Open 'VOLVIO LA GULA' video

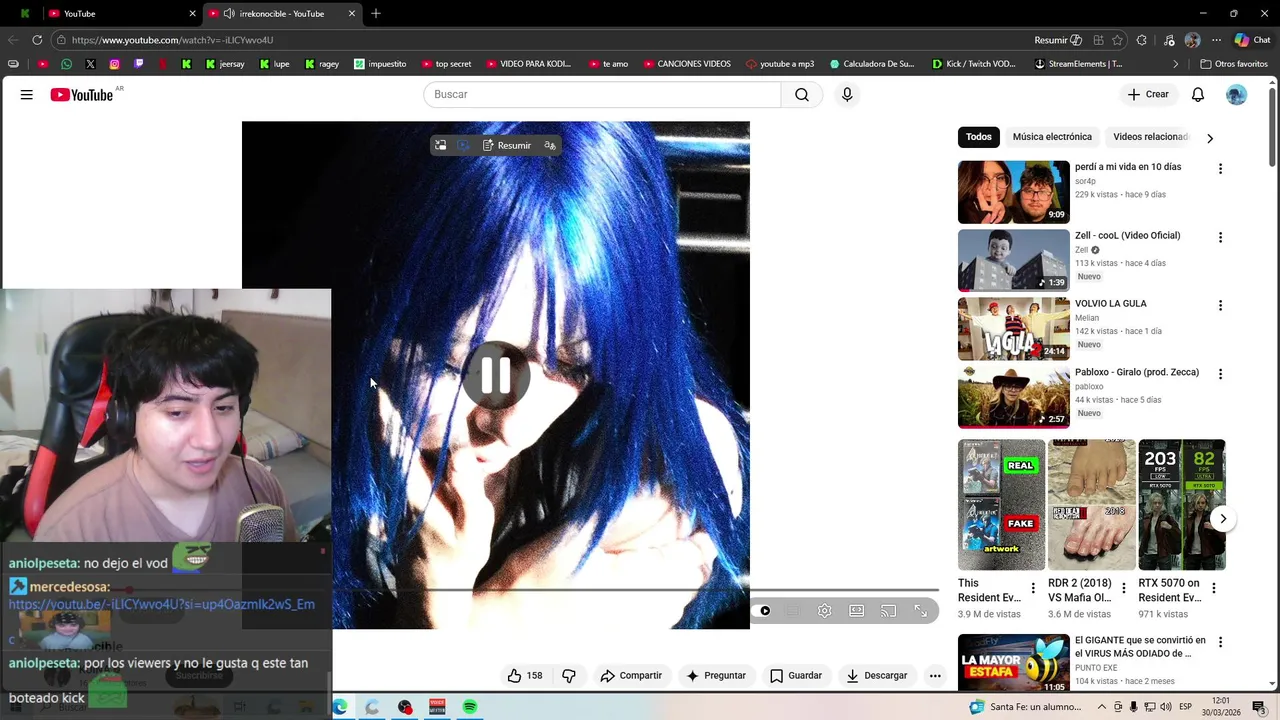click(x=1014, y=329)
